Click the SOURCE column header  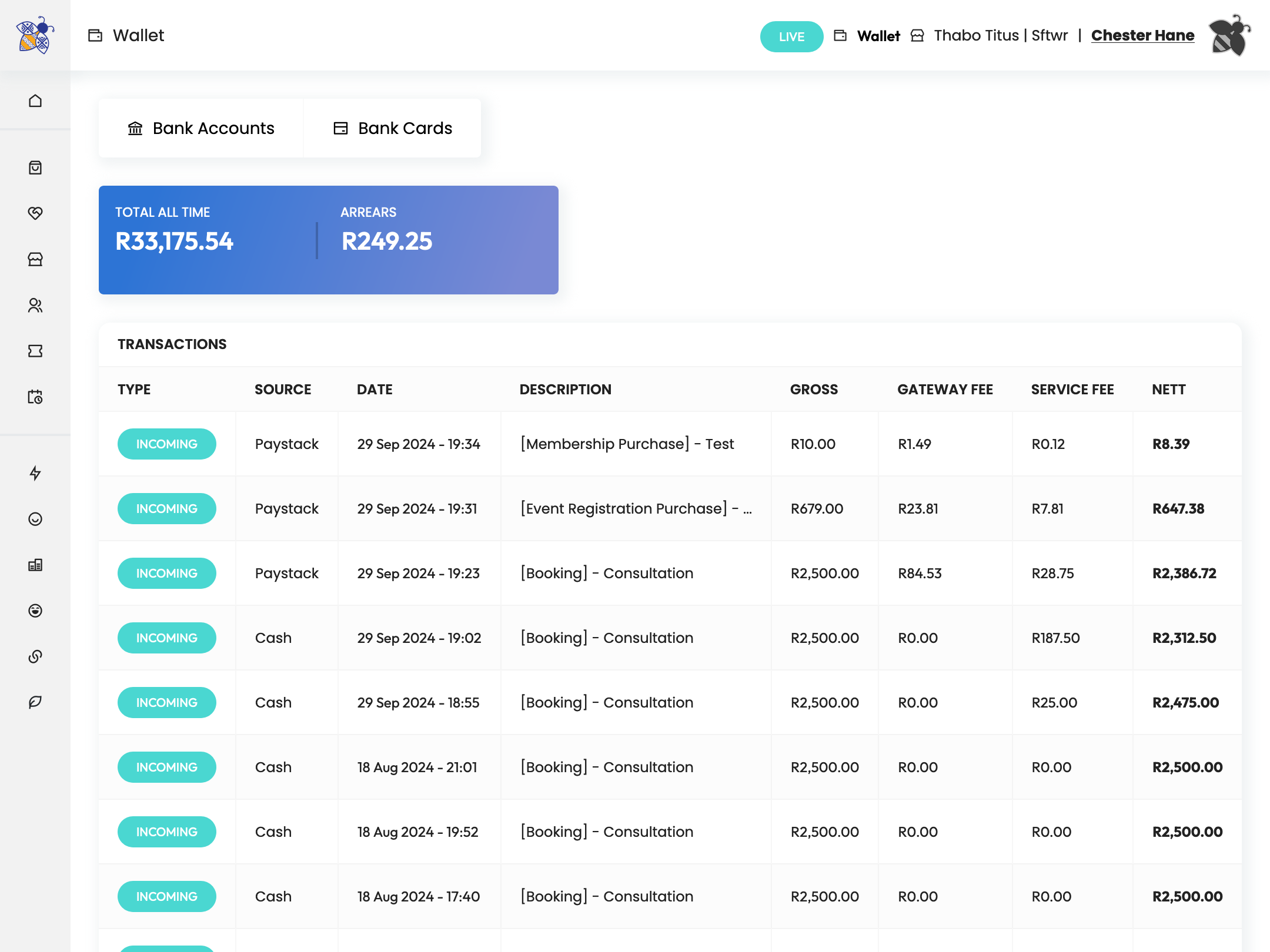click(283, 389)
